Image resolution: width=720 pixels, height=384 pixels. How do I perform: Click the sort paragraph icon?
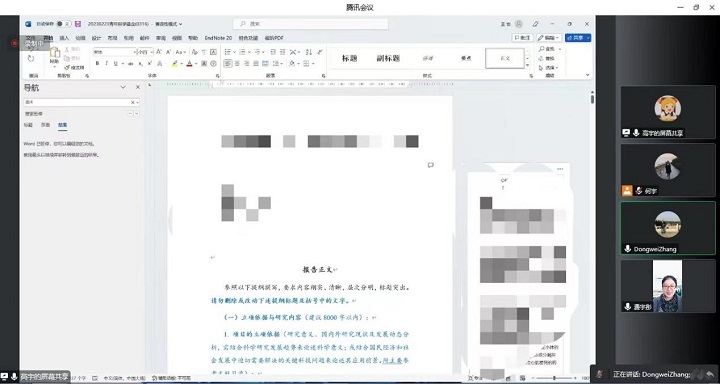point(309,52)
